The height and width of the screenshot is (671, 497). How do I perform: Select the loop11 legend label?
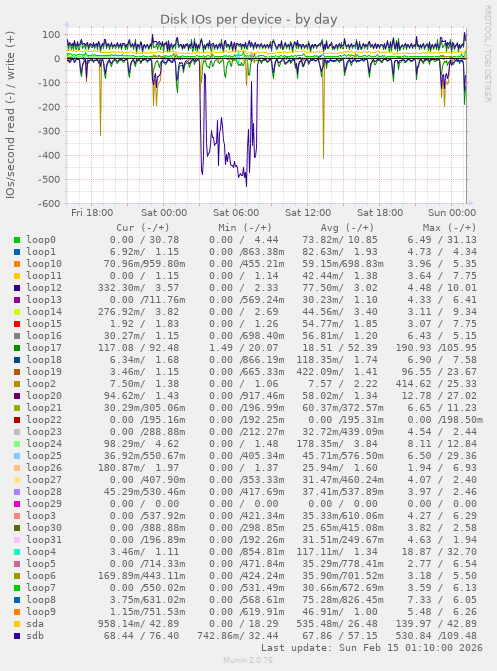(44, 276)
